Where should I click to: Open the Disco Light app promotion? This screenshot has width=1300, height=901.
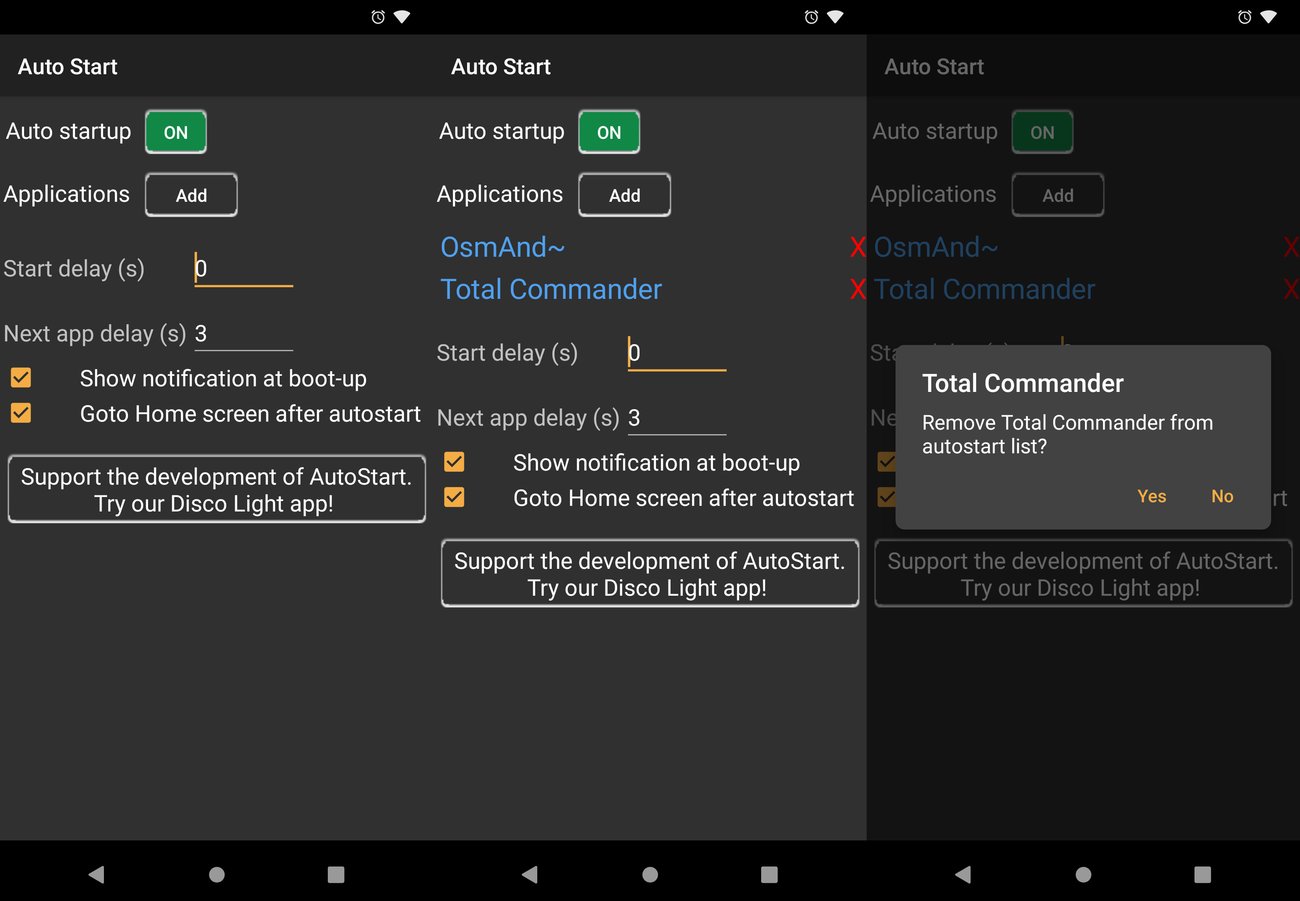point(649,574)
